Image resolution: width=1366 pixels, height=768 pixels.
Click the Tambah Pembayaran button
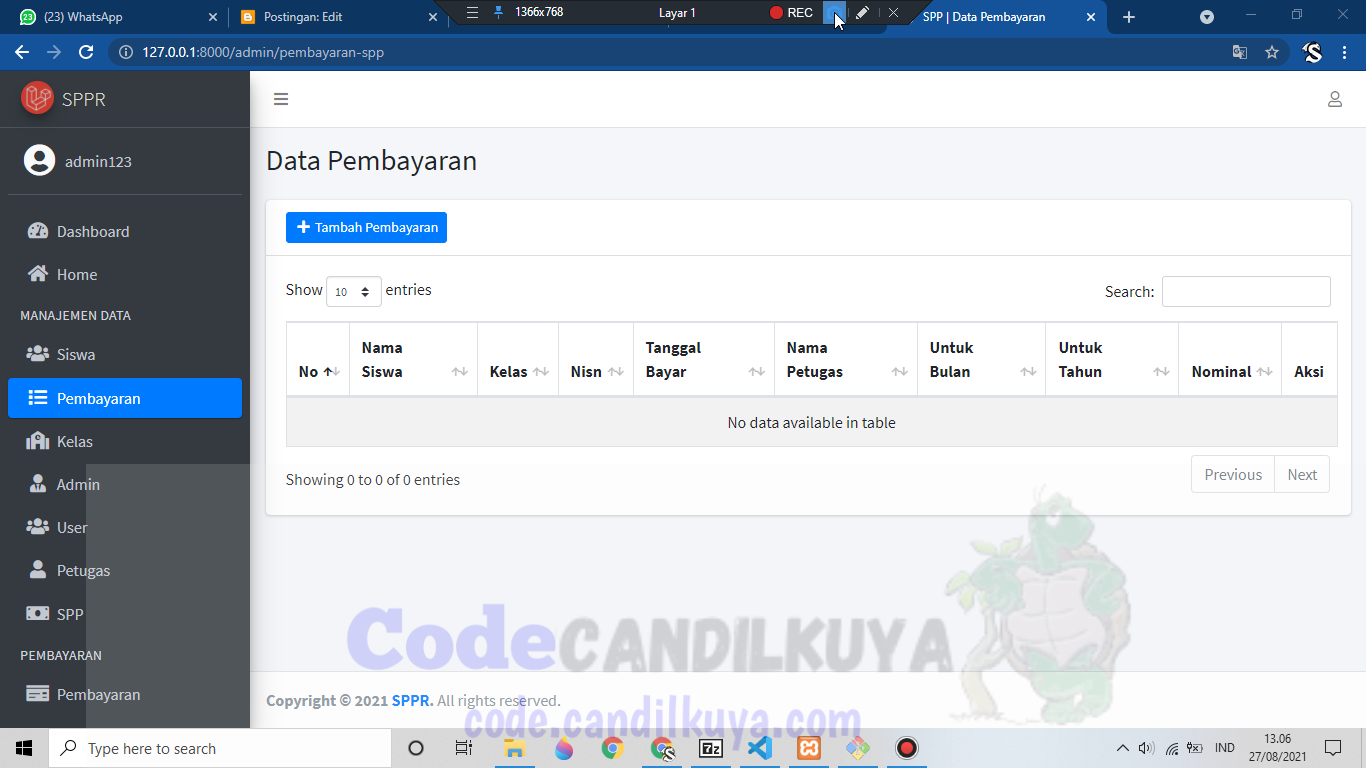pos(366,227)
